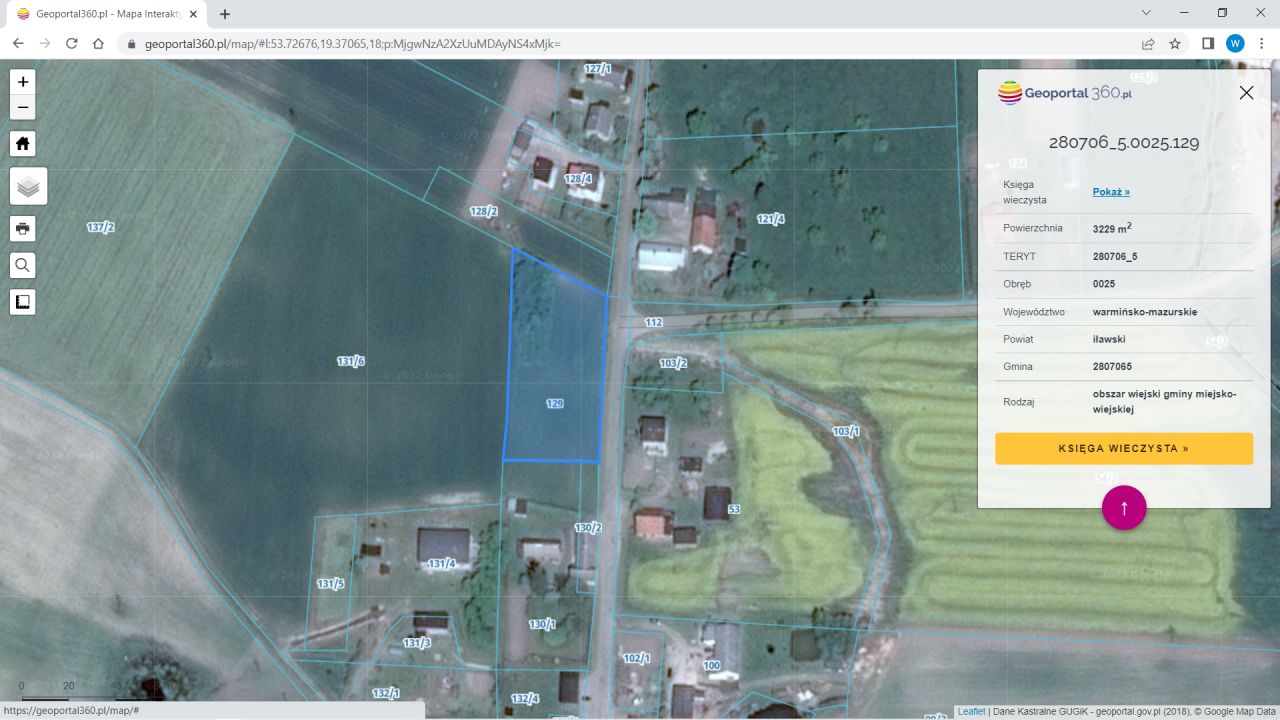Close the Geoportal360 browser tab
The width and height of the screenshot is (1280, 720).
pyautogui.click(x=192, y=14)
